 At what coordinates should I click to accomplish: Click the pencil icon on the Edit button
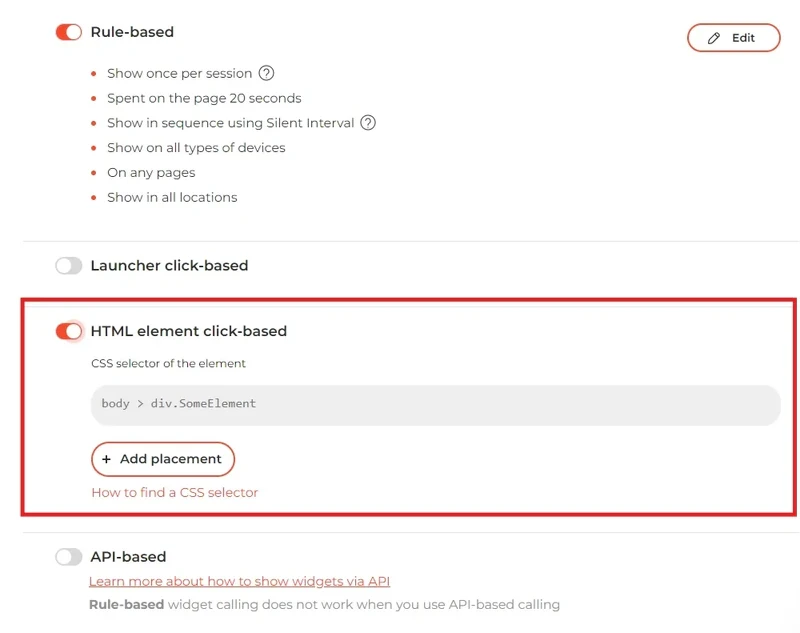(712, 37)
